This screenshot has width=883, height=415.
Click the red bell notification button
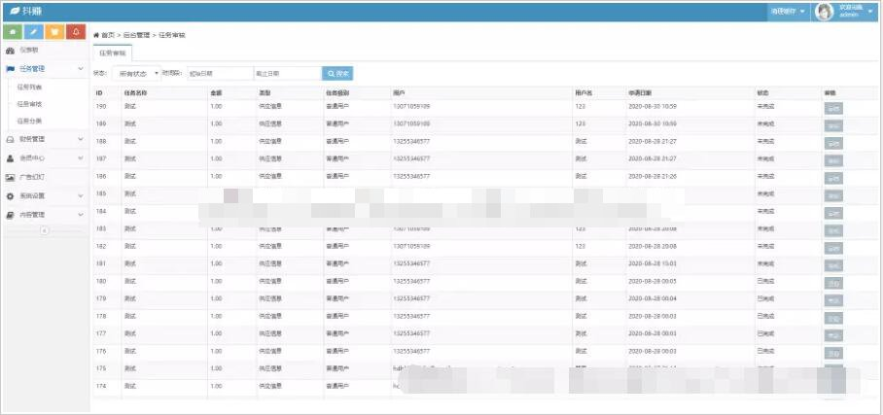pyautogui.click(x=76, y=33)
